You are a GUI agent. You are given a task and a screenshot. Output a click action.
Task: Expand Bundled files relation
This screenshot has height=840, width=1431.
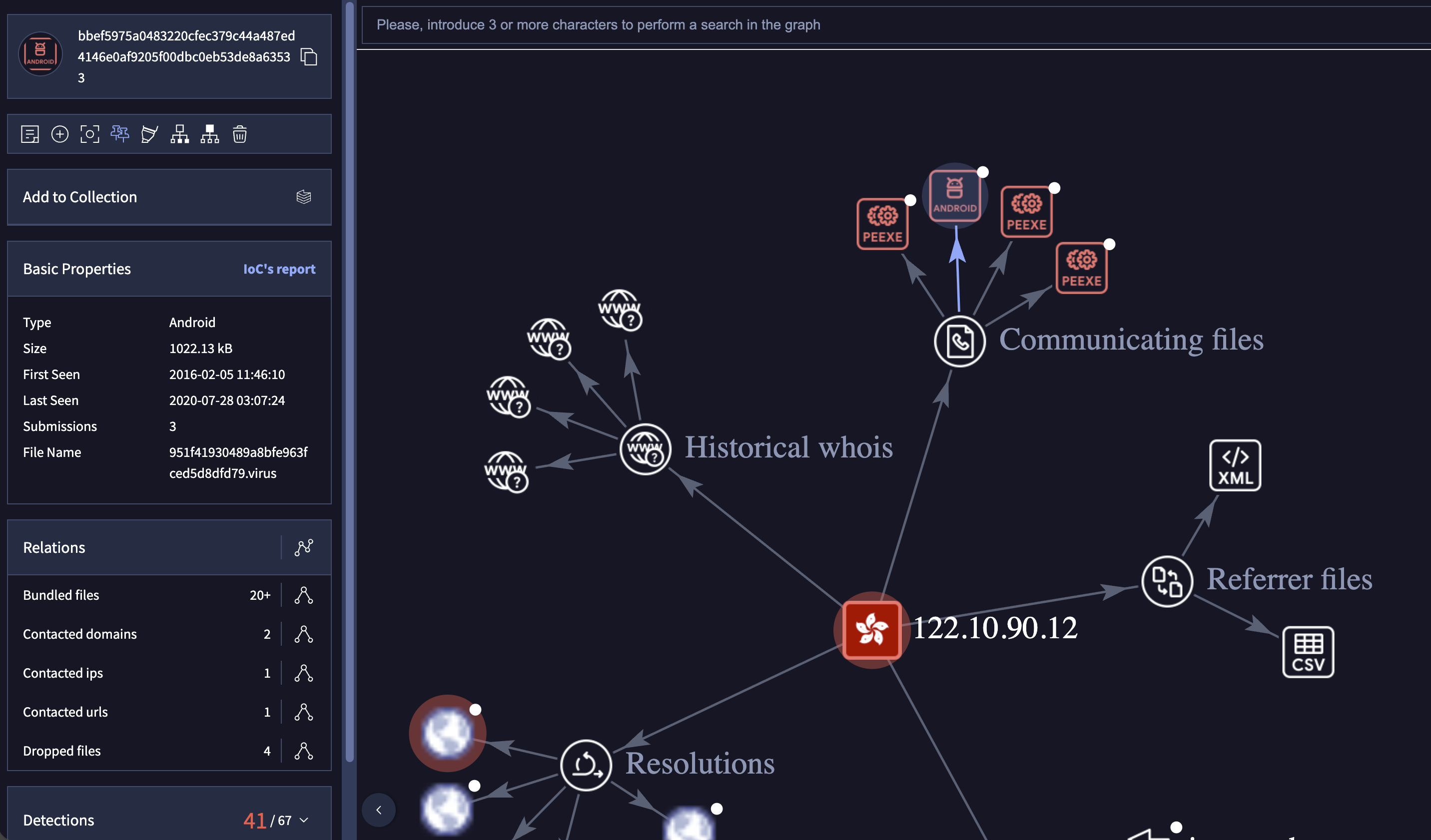(304, 595)
